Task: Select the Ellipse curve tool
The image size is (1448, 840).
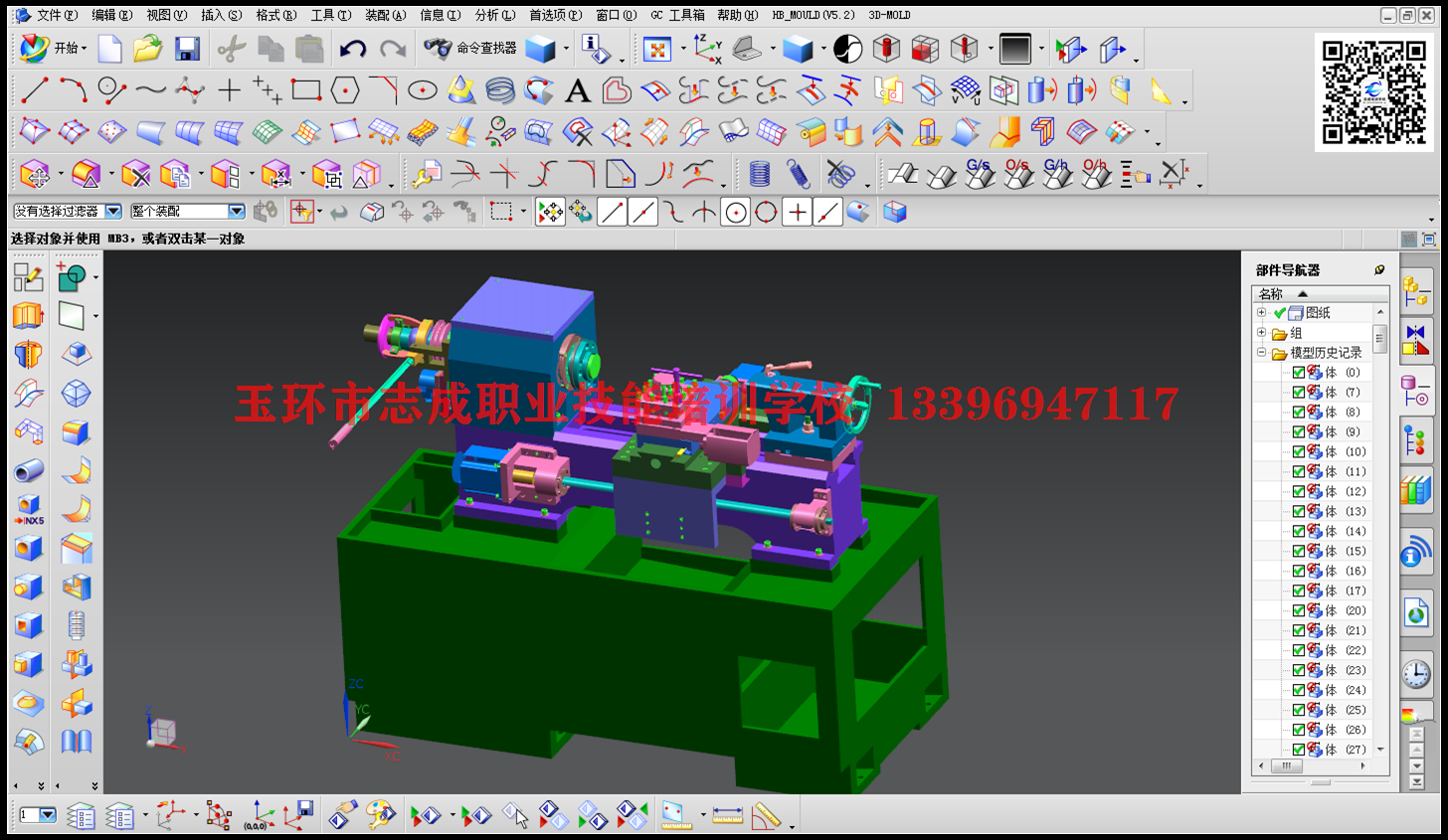Action: coord(422,90)
